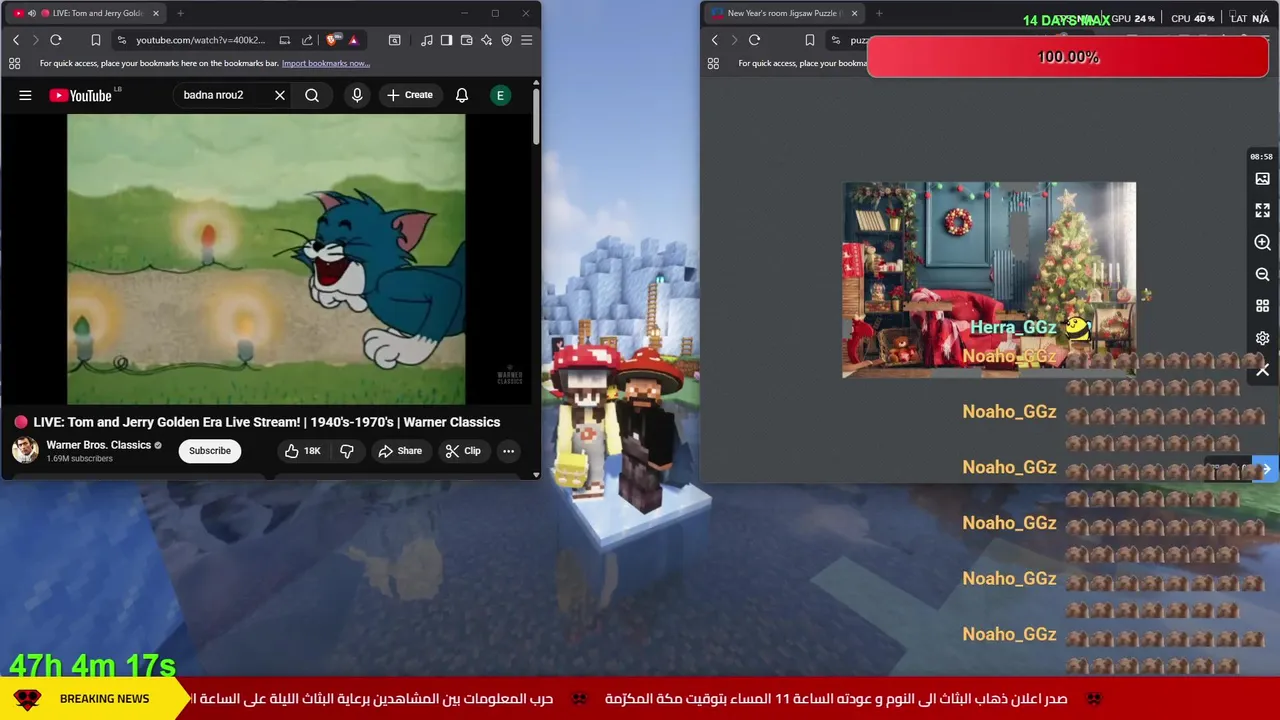Start voice search with the microphone icon
1280x720 pixels.
[x=357, y=95]
